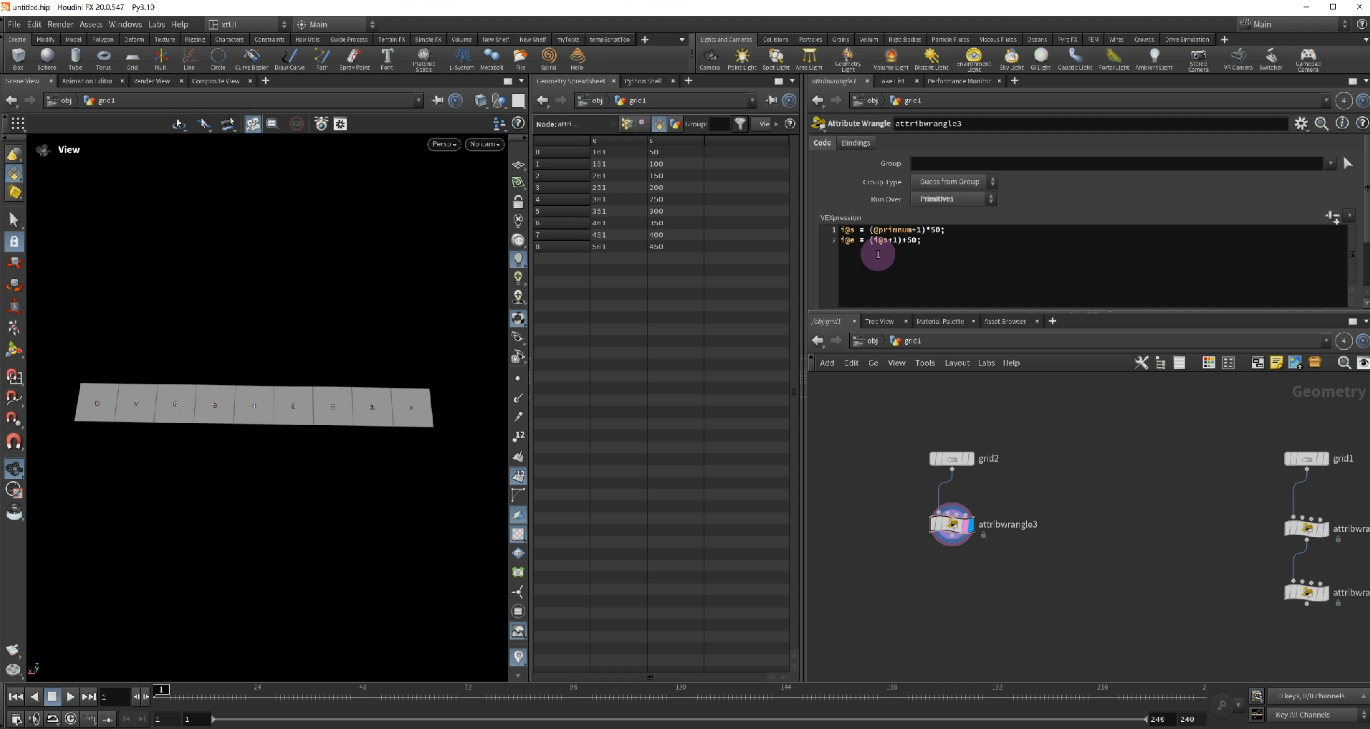Select the Spiral shelf tool
Image resolution: width=1370 pixels, height=729 pixels.
pos(548,59)
